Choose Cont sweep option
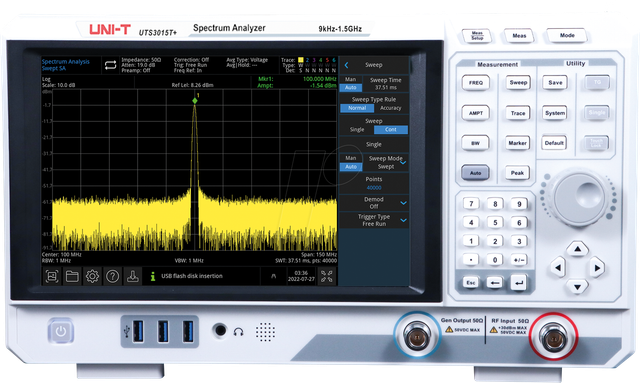 pos(391,129)
